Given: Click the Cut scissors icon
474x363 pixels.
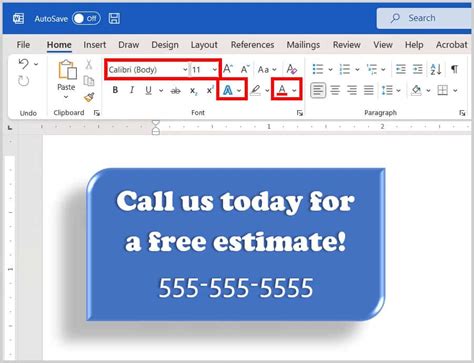Looking at the screenshot, I should pos(89,64).
